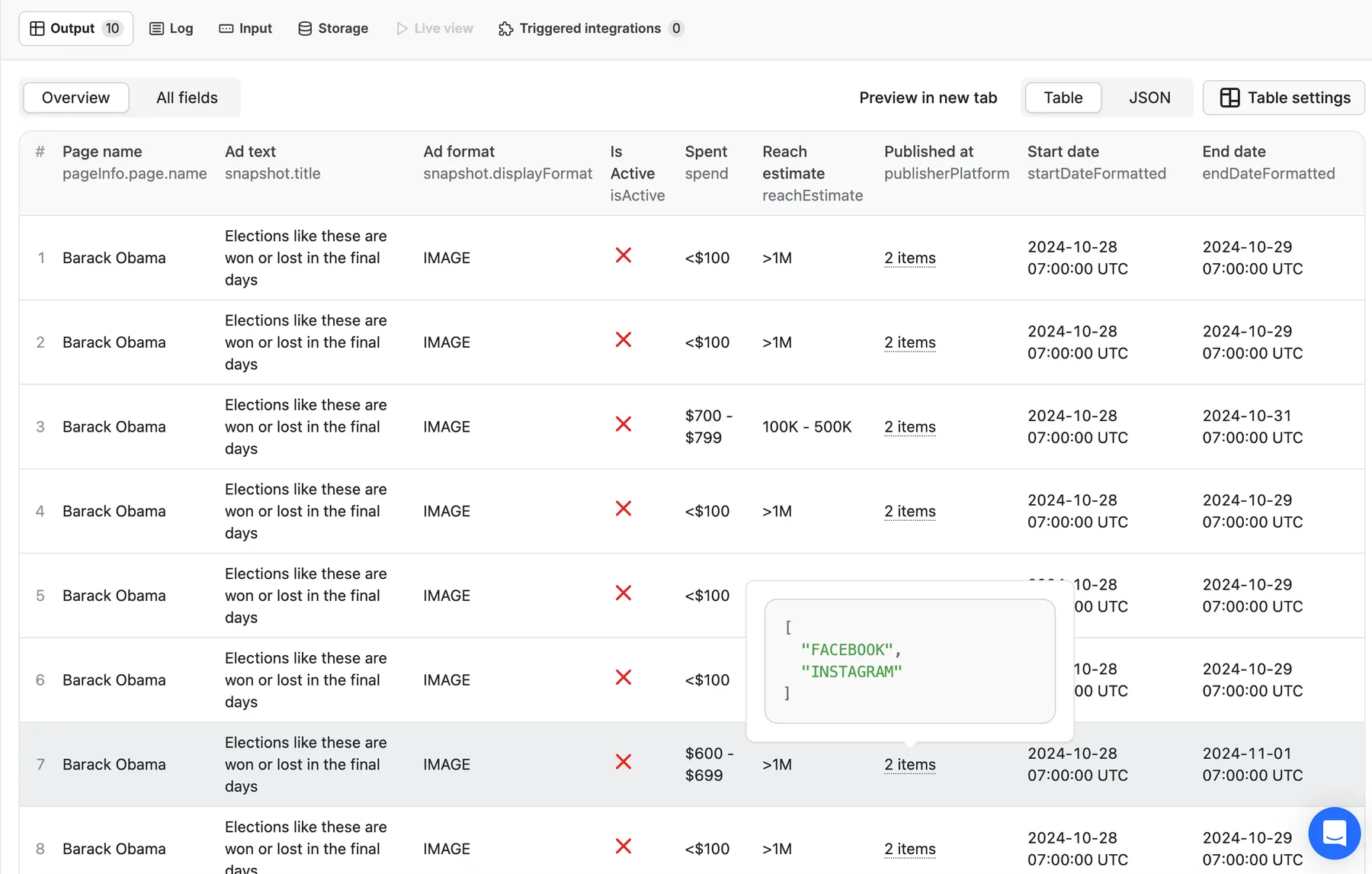Click the Spent column header
The width and height of the screenshot is (1372, 874).
point(706,152)
